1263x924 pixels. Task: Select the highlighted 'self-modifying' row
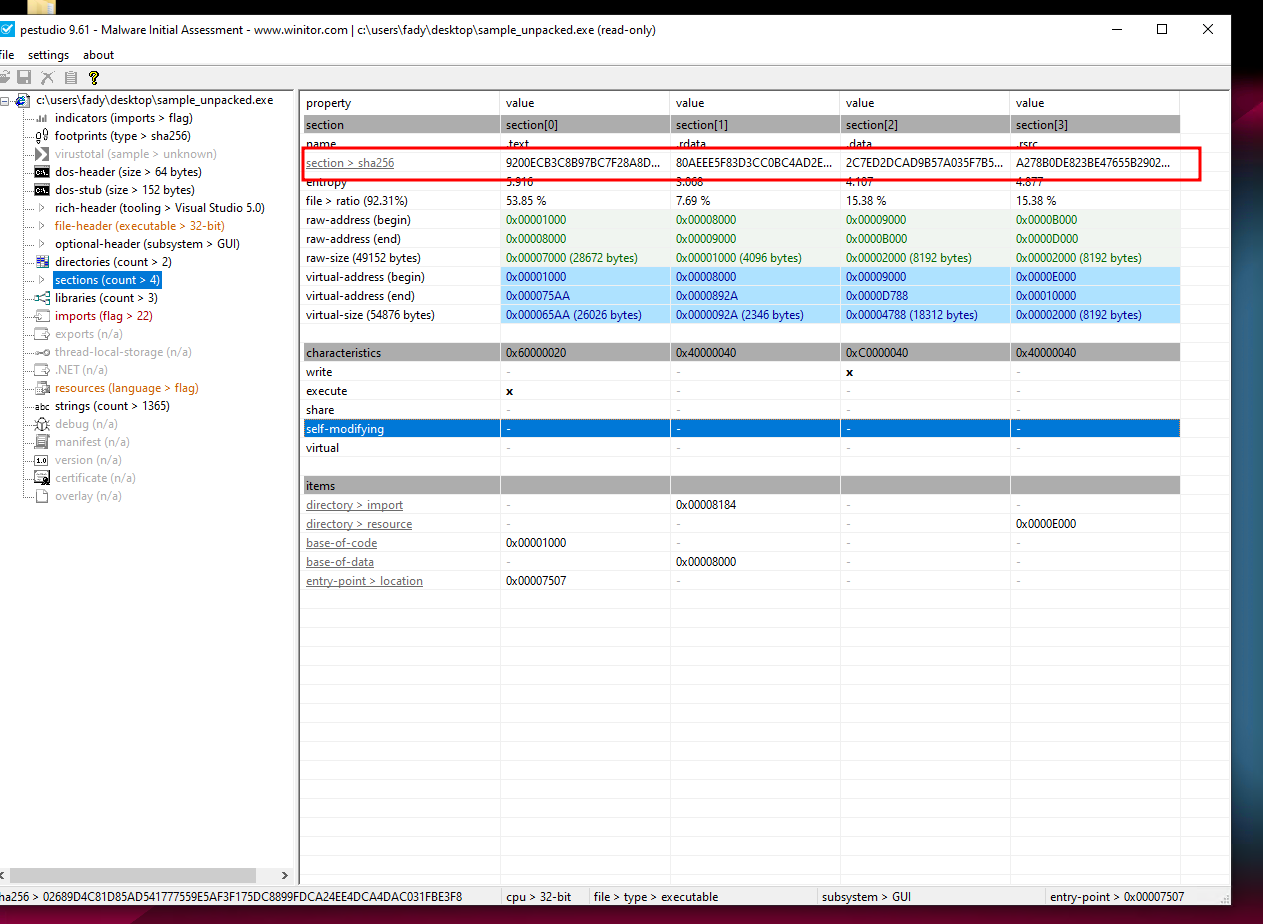pyautogui.click(x=741, y=429)
